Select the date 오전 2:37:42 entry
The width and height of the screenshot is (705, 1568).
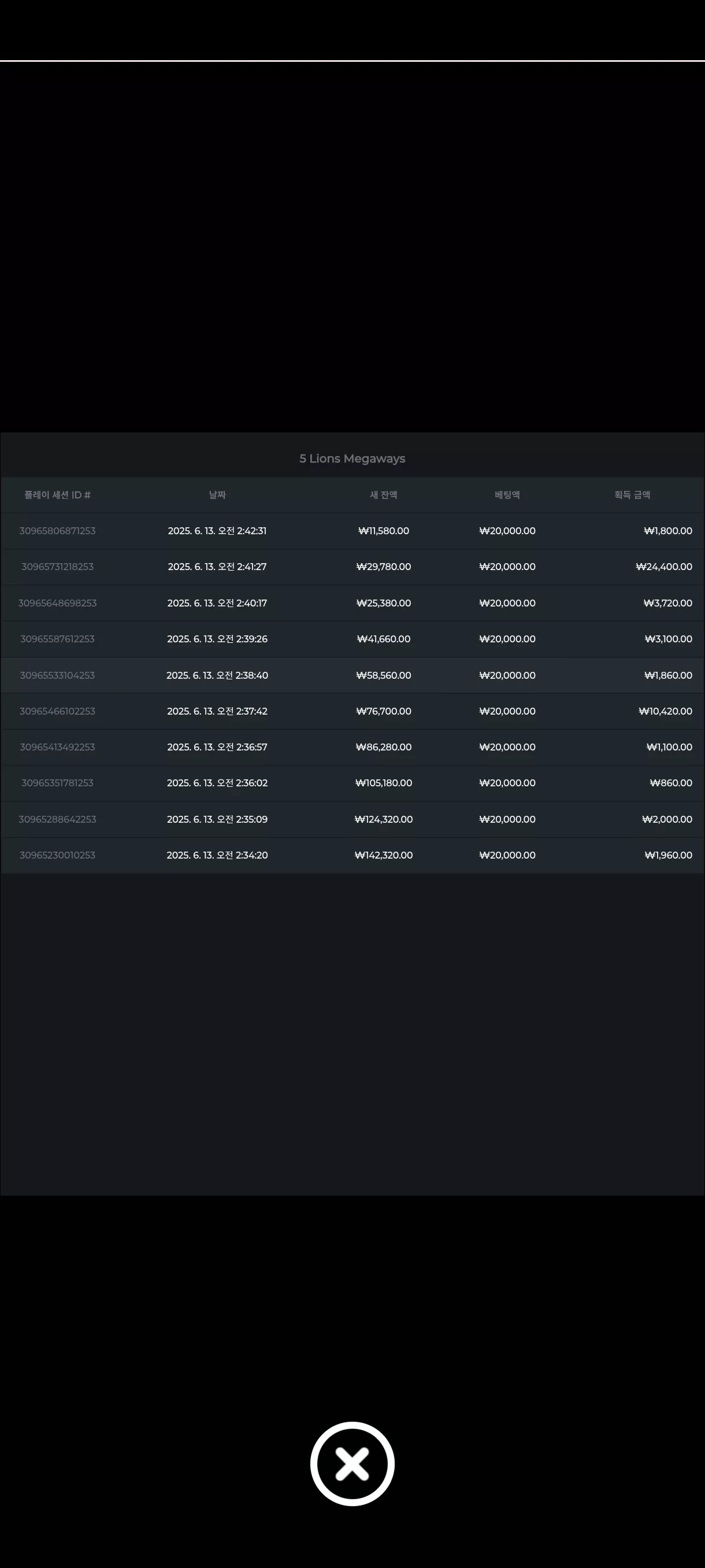217,711
